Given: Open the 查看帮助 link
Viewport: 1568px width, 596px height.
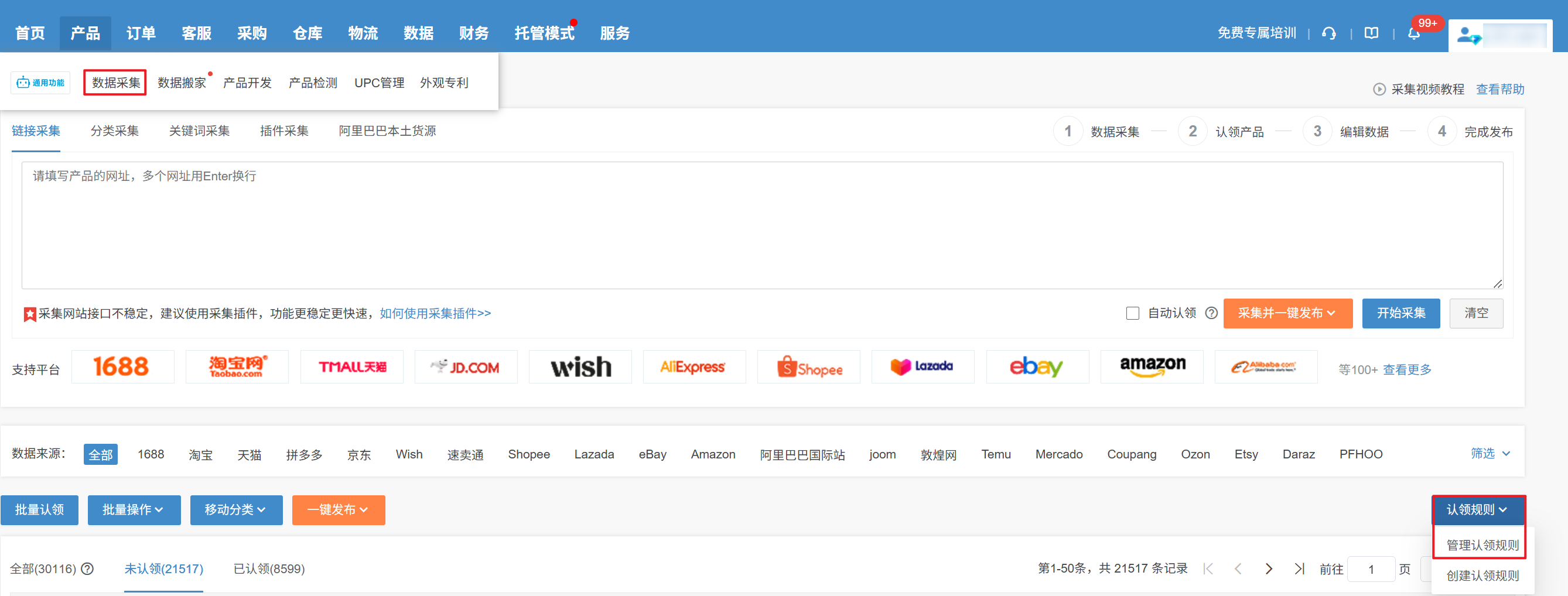Looking at the screenshot, I should coord(1500,90).
